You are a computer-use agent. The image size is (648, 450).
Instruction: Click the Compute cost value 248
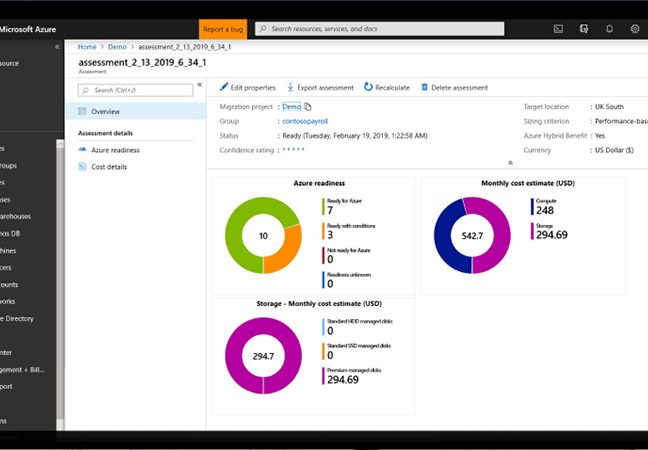[x=545, y=210]
